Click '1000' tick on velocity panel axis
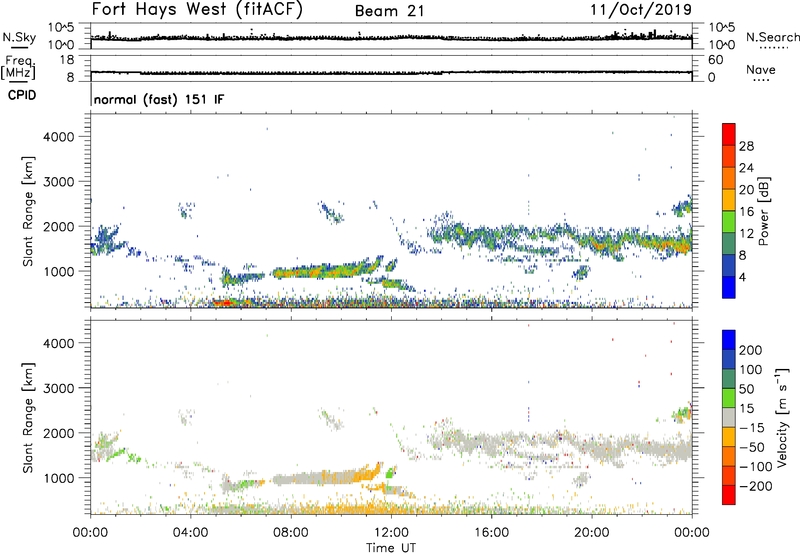Screen dimensions: 800x554 click(59, 478)
